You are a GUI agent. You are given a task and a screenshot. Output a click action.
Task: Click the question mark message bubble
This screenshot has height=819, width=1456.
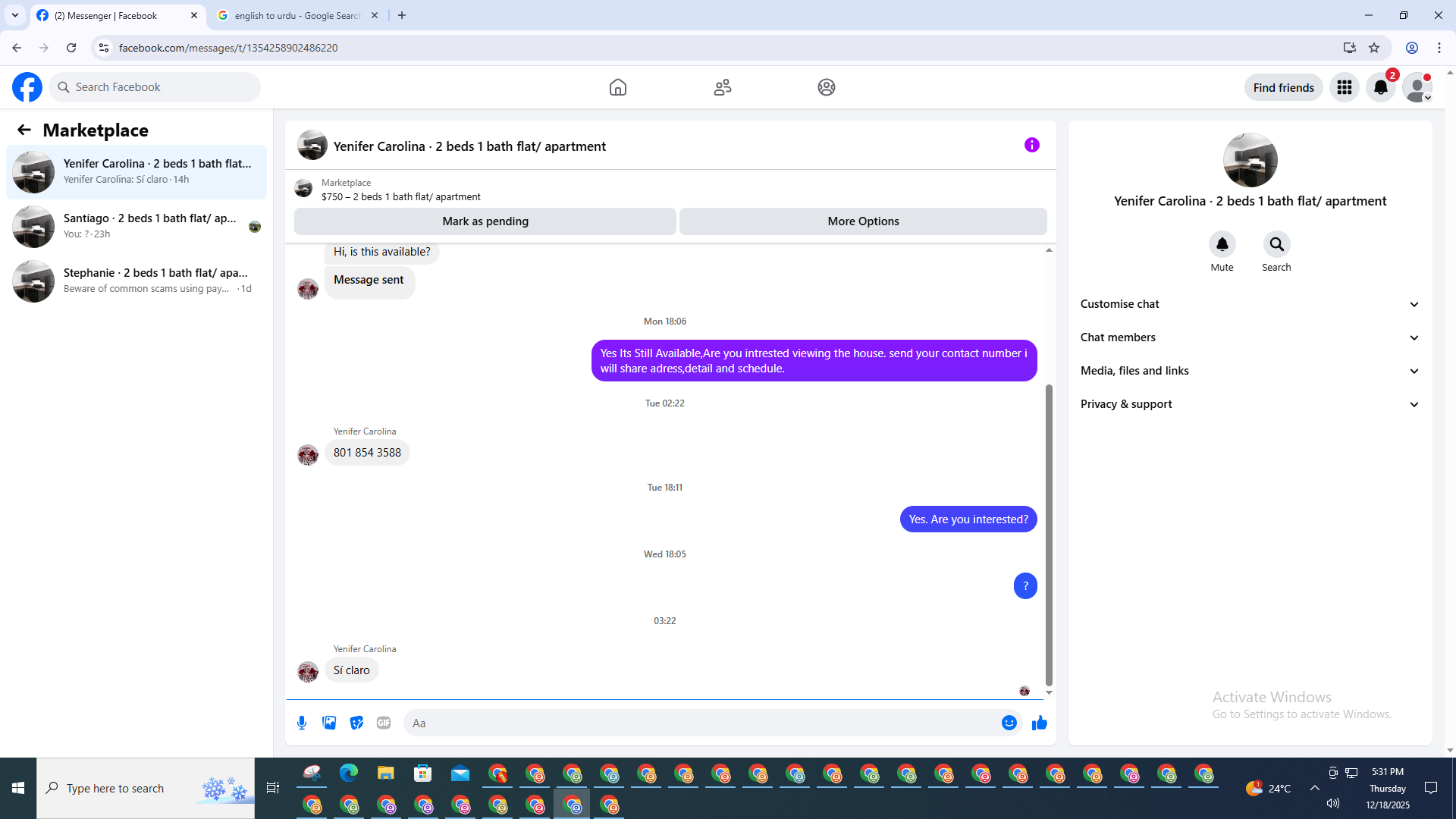tap(1025, 586)
